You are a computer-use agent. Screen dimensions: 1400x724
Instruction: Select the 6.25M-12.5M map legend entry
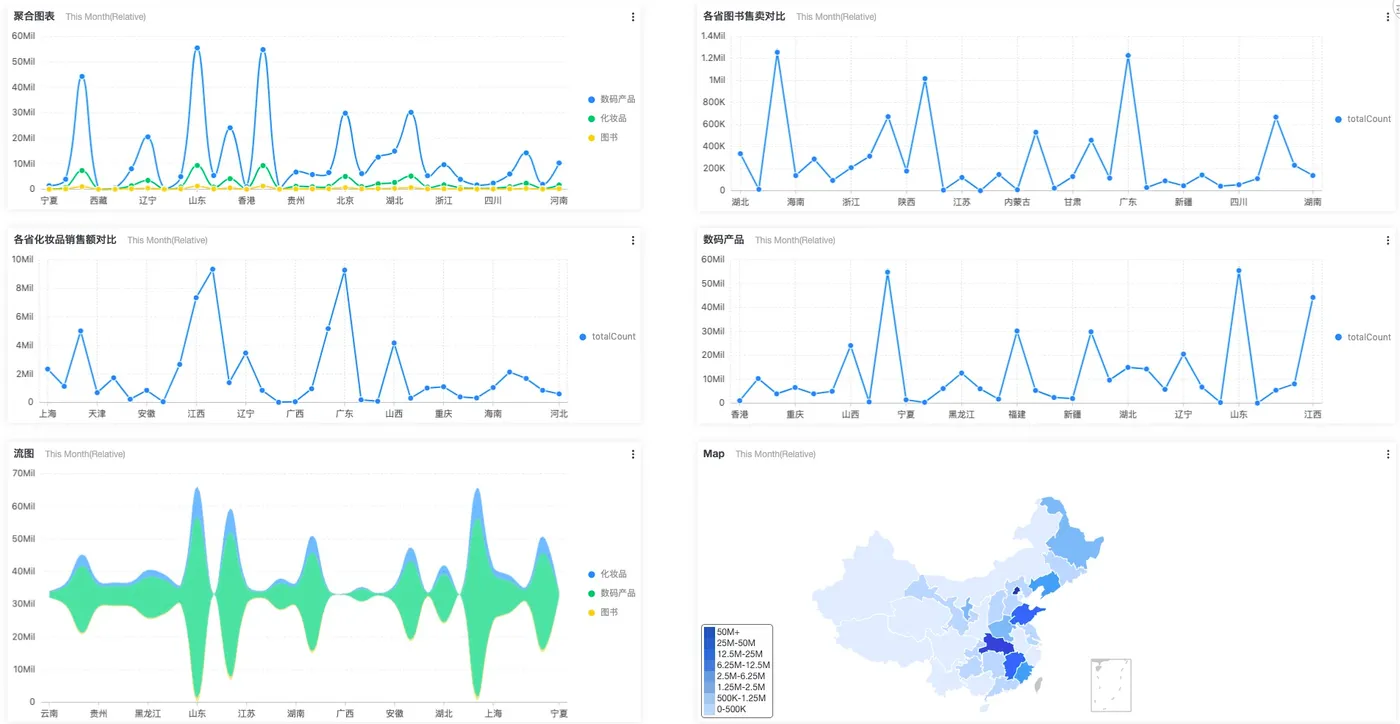736,665
